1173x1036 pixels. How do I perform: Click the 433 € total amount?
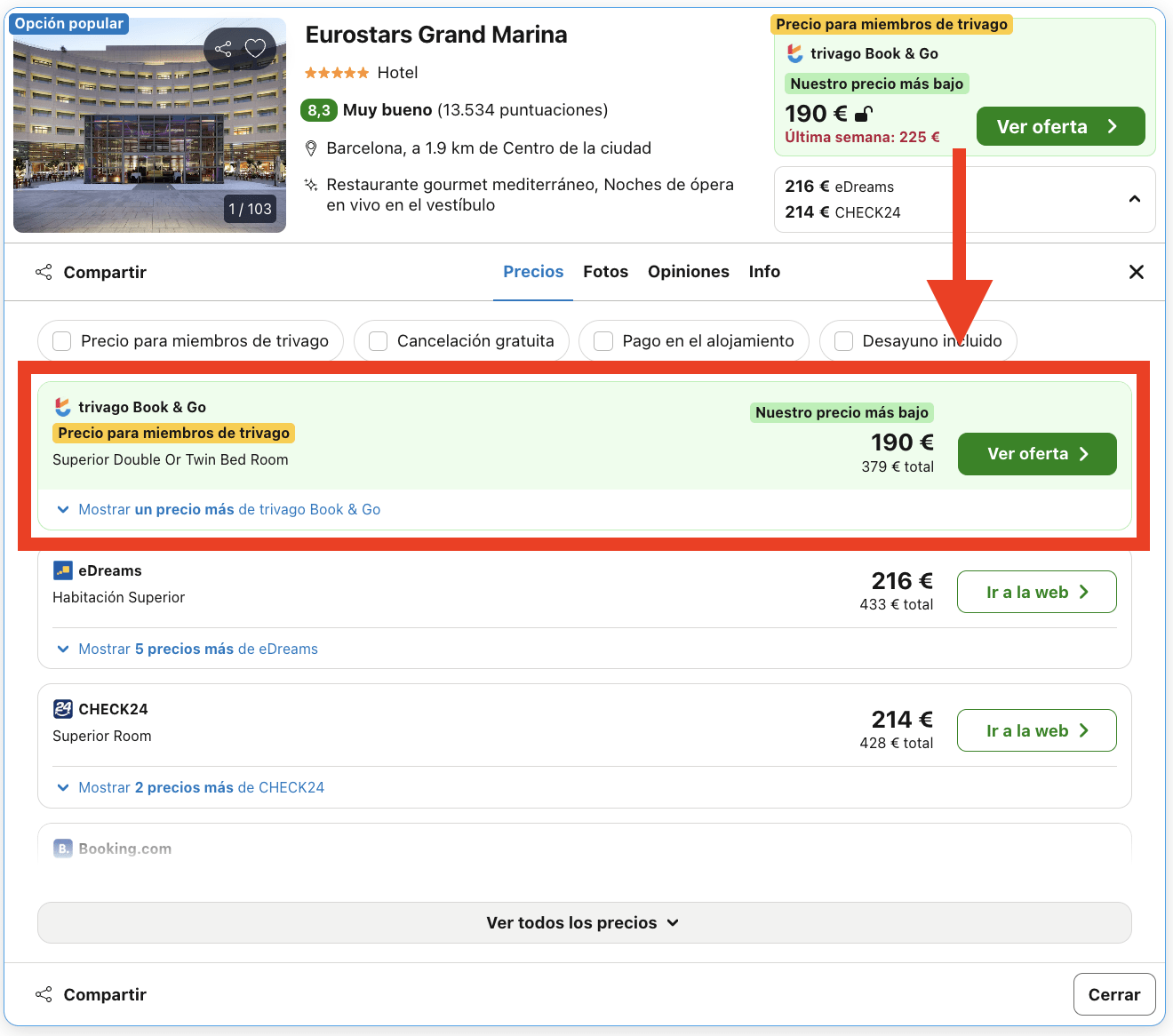(x=897, y=604)
